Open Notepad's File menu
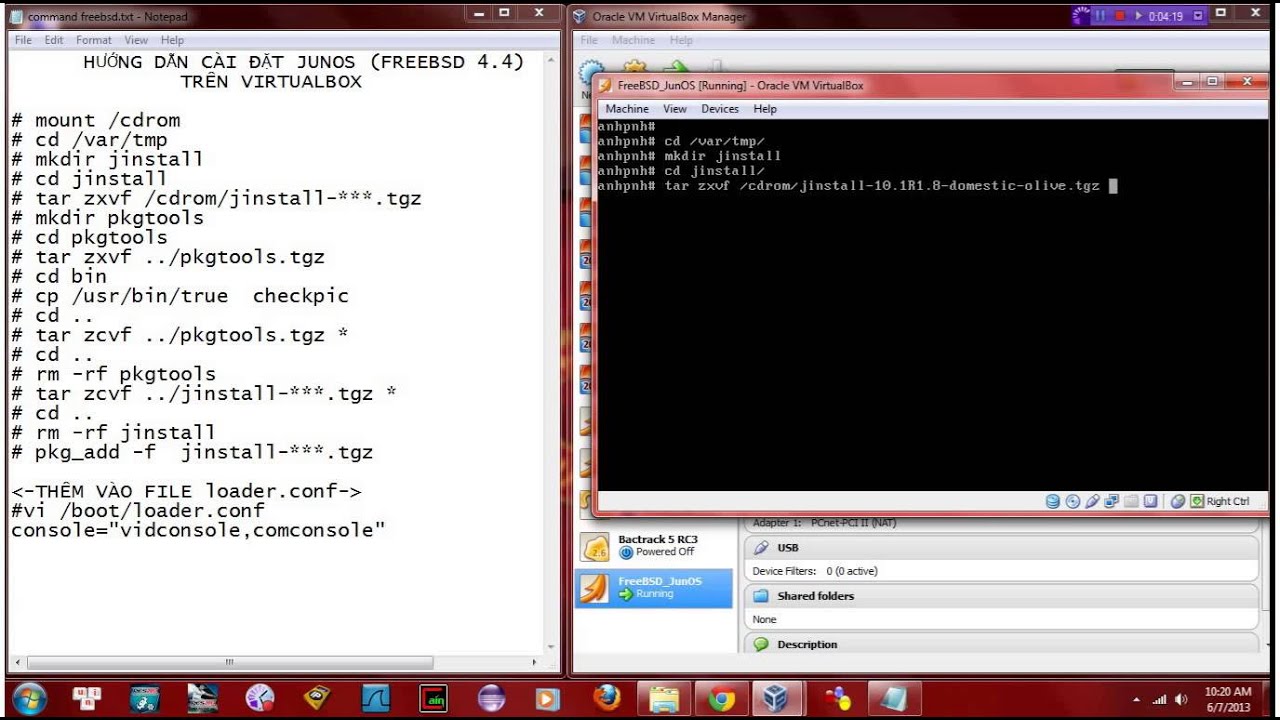The height and width of the screenshot is (720, 1280). [x=23, y=40]
